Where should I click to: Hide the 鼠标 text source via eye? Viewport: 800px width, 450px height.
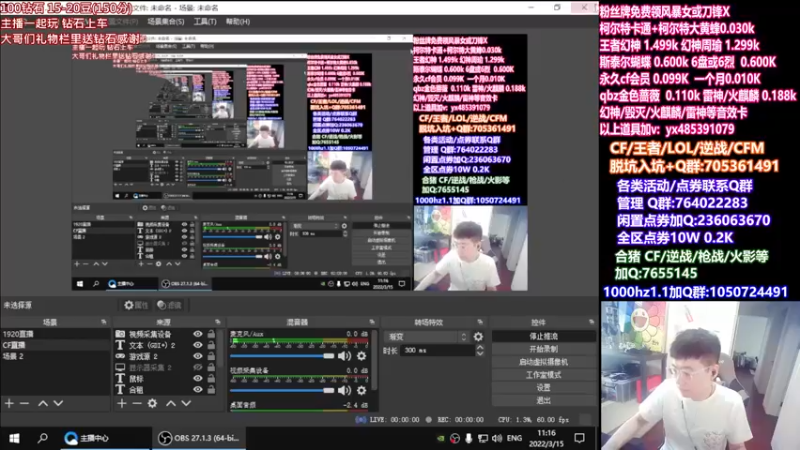coord(197,379)
